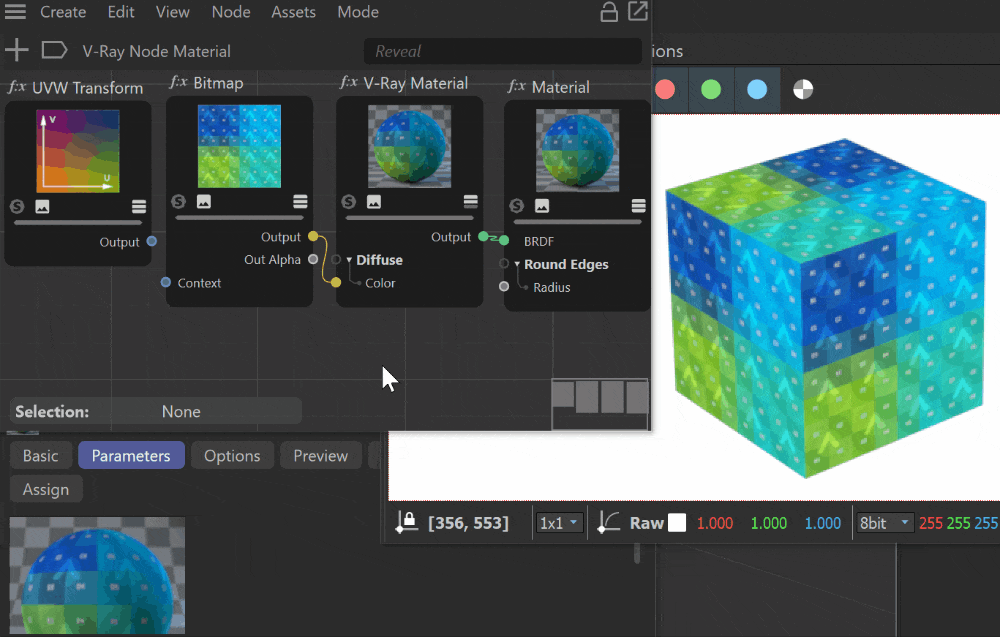
Task: Click the Reveal search field
Action: coord(503,51)
